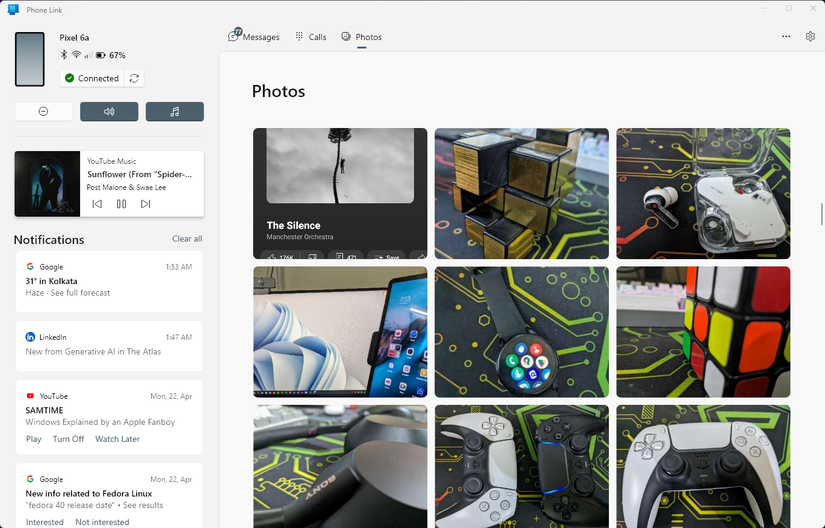Select the Photos tab
825x528 pixels.
[x=361, y=37]
